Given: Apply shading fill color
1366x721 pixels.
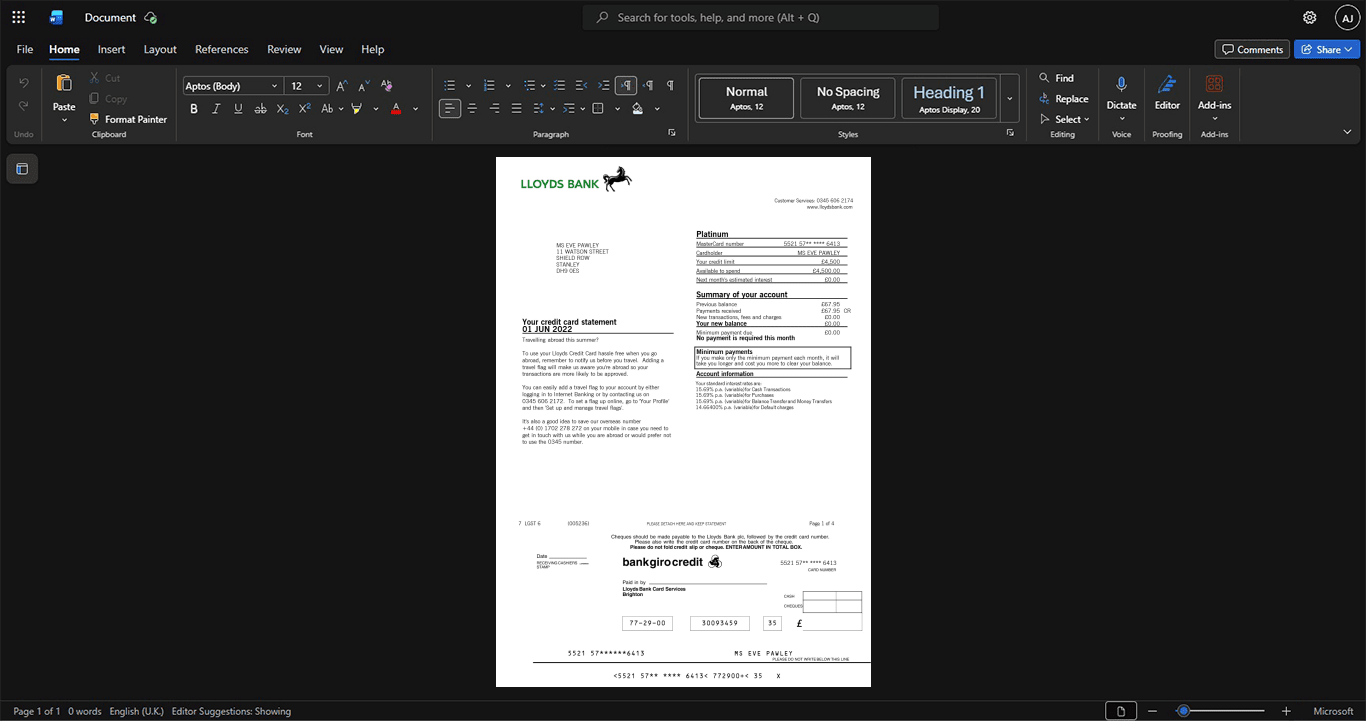Looking at the screenshot, I should click(638, 108).
